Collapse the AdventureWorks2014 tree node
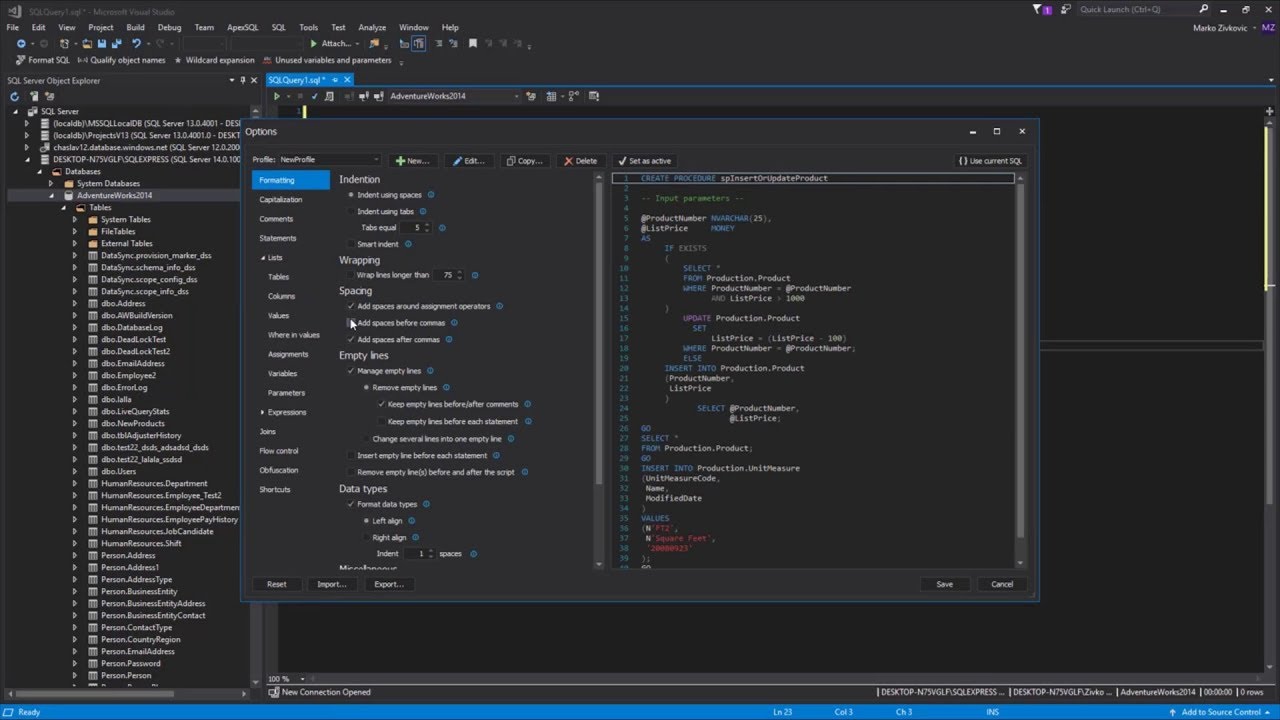 pyautogui.click(x=51, y=195)
